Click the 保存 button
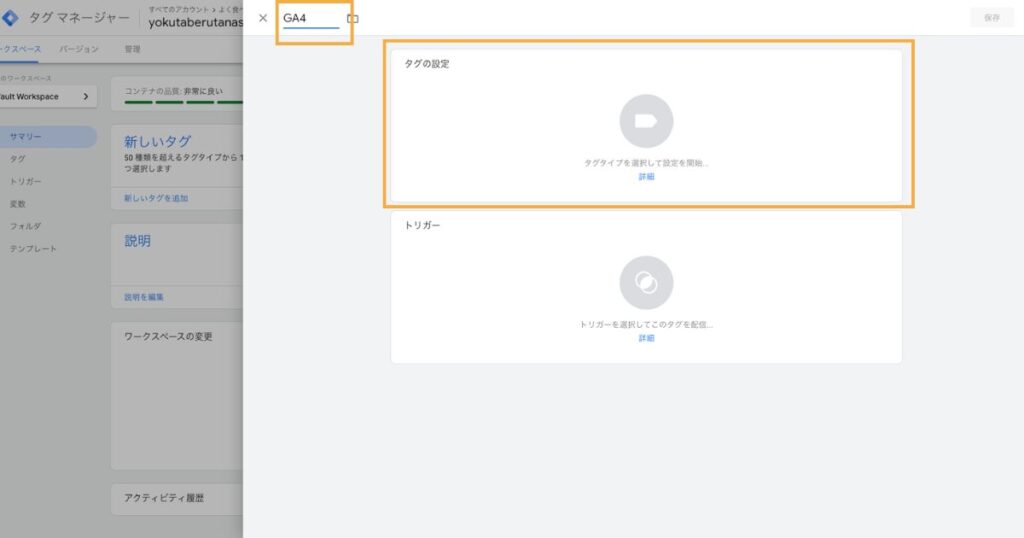Screen dimensions: 1024x538 pos(992,18)
